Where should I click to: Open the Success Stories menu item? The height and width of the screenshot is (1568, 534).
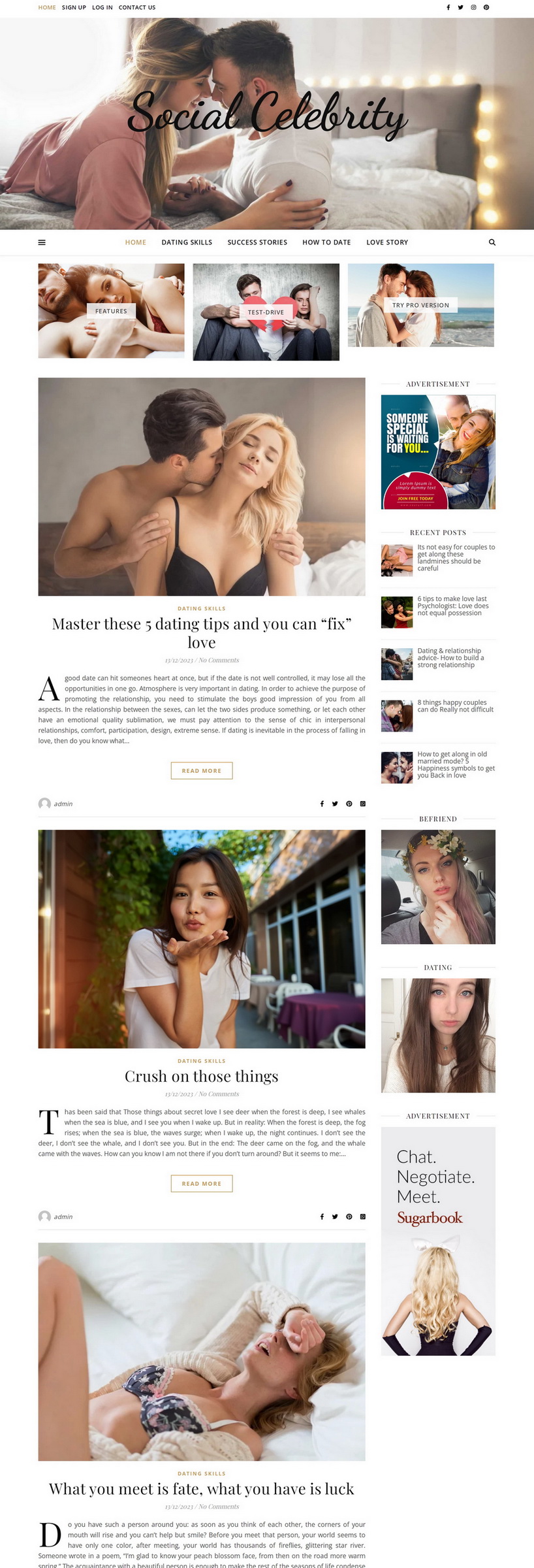click(257, 242)
